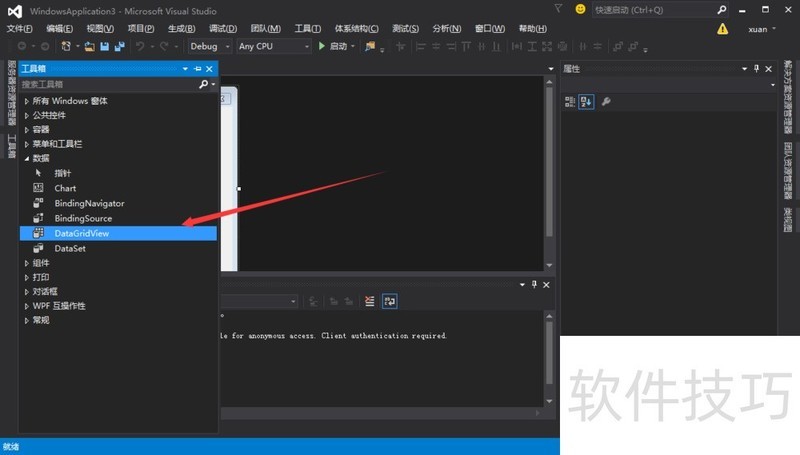This screenshot has height=455, width=800.
Task: Collapse the 数据 toolbox category
Action: coord(27,159)
